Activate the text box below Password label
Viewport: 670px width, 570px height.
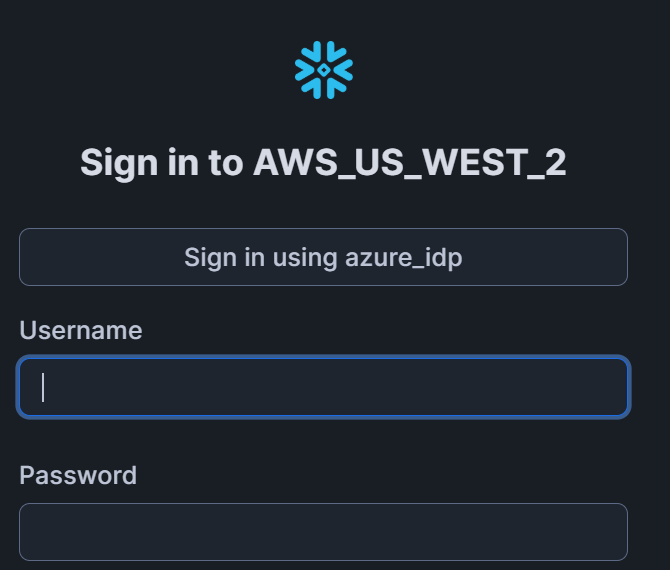(323, 531)
